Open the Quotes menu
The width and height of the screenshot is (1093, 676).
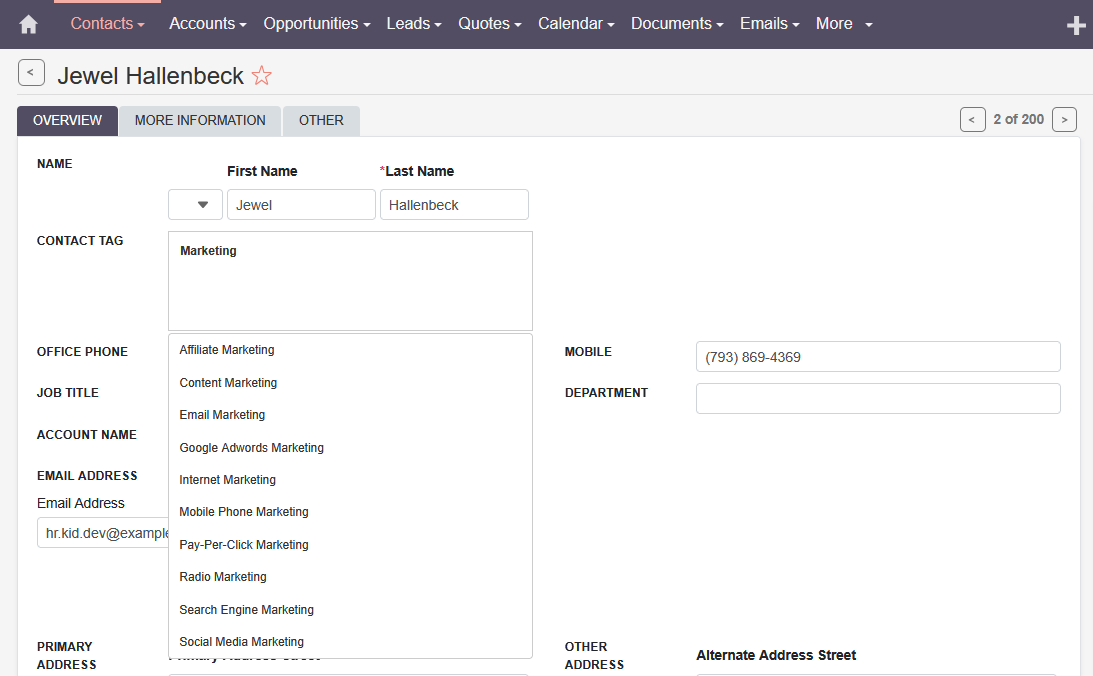[x=489, y=24]
